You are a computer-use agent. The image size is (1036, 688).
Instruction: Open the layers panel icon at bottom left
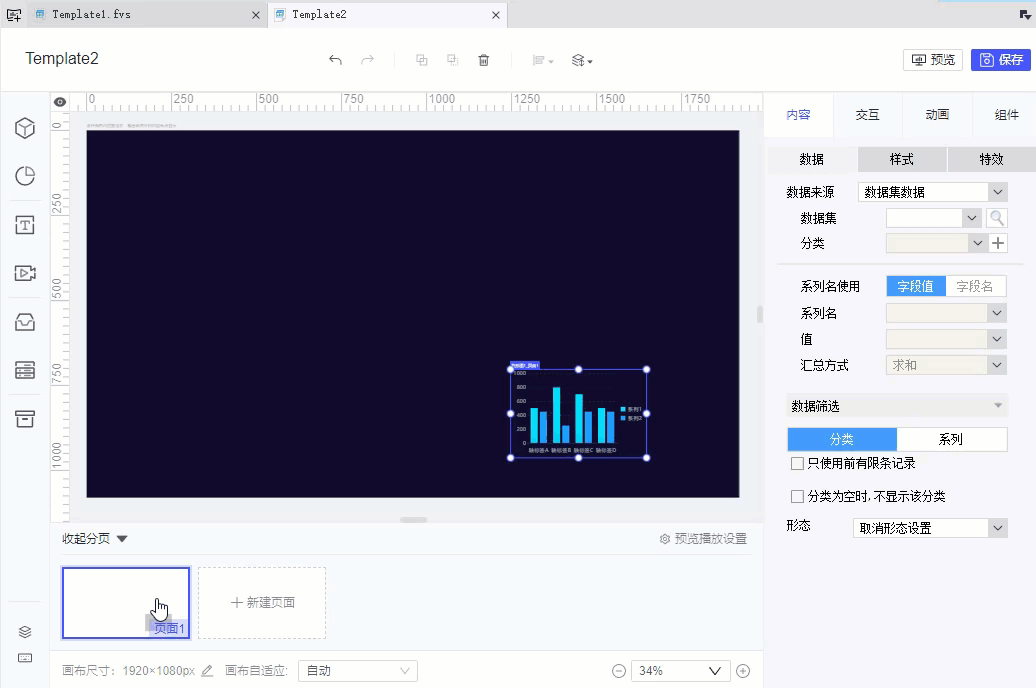(x=25, y=632)
